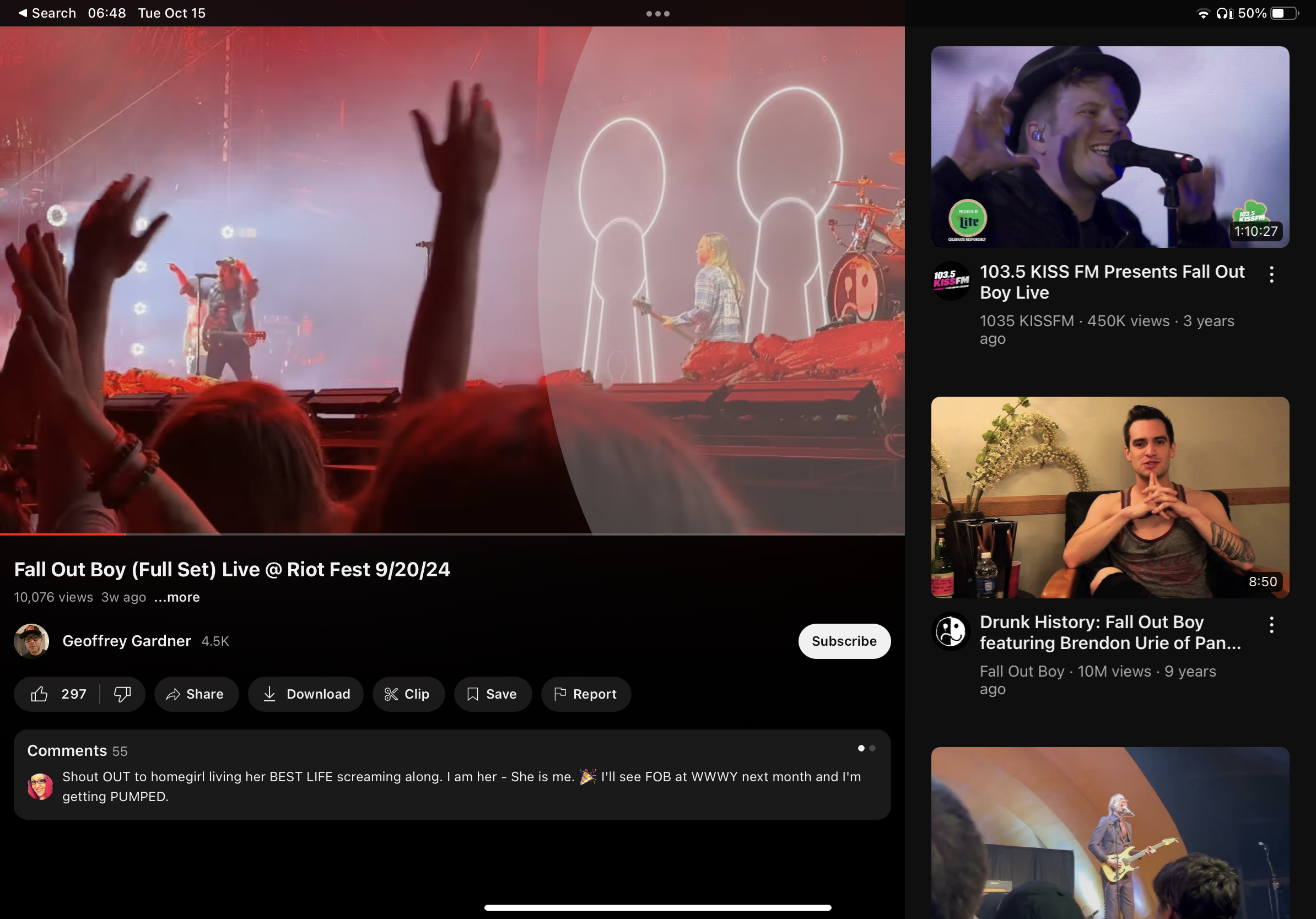Open options for the Drunk History video
This screenshot has height=919, width=1316.
click(x=1271, y=624)
